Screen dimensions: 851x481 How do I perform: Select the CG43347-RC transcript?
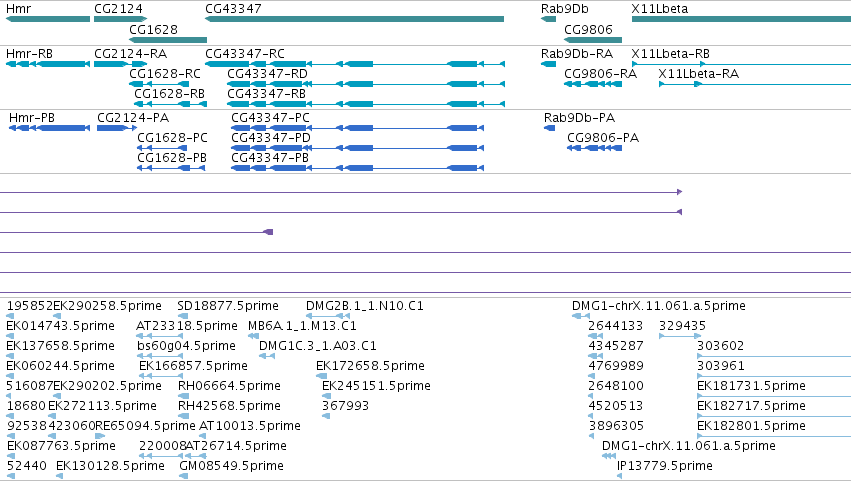(x=355, y=64)
